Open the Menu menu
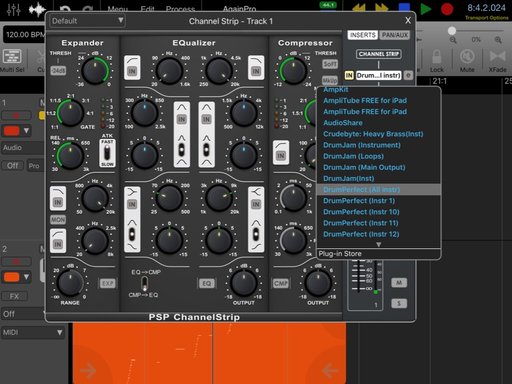512x384 pixels. 117,9
